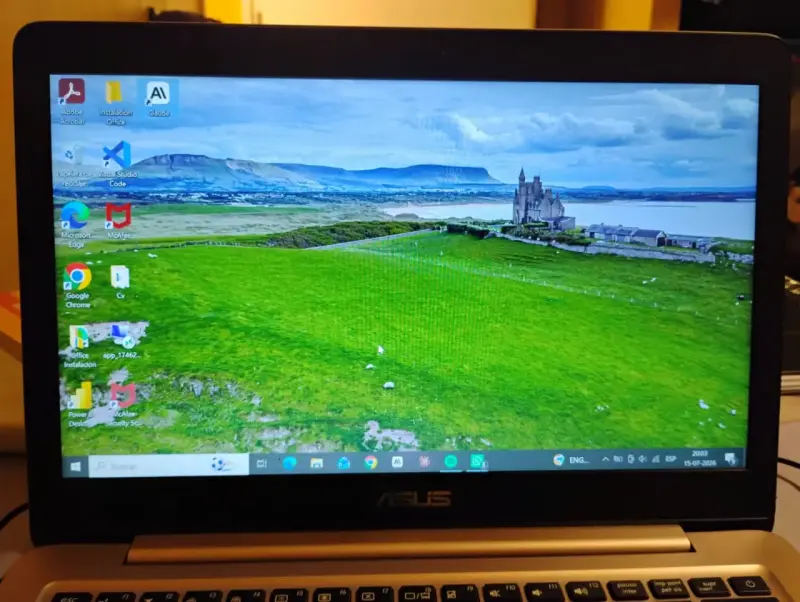Screen dimensions: 800x602
Task: Click the colorful tray icon beside ENG
Action: [x=559, y=460]
